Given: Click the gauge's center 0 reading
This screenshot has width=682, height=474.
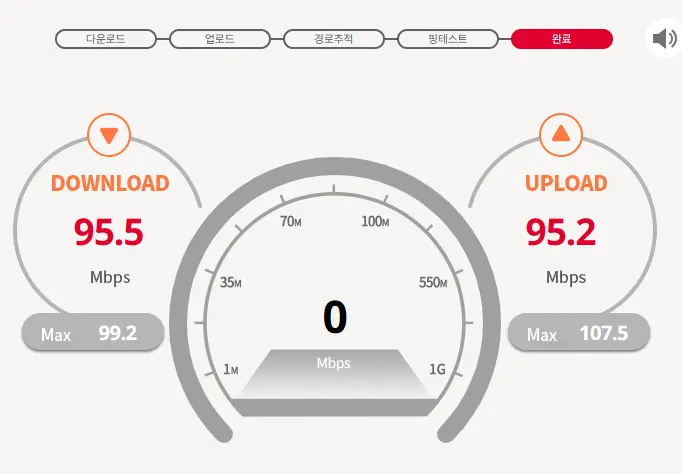Looking at the screenshot, I should pos(335,317).
